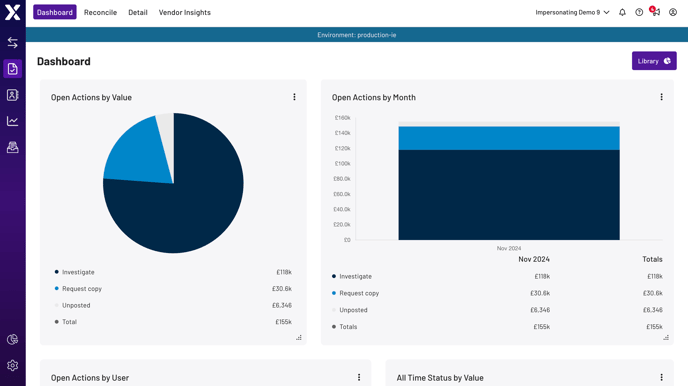Viewport: 688px width, 386px height.
Task: Toggle Unposted legend in pie chart card
Action: point(72,305)
